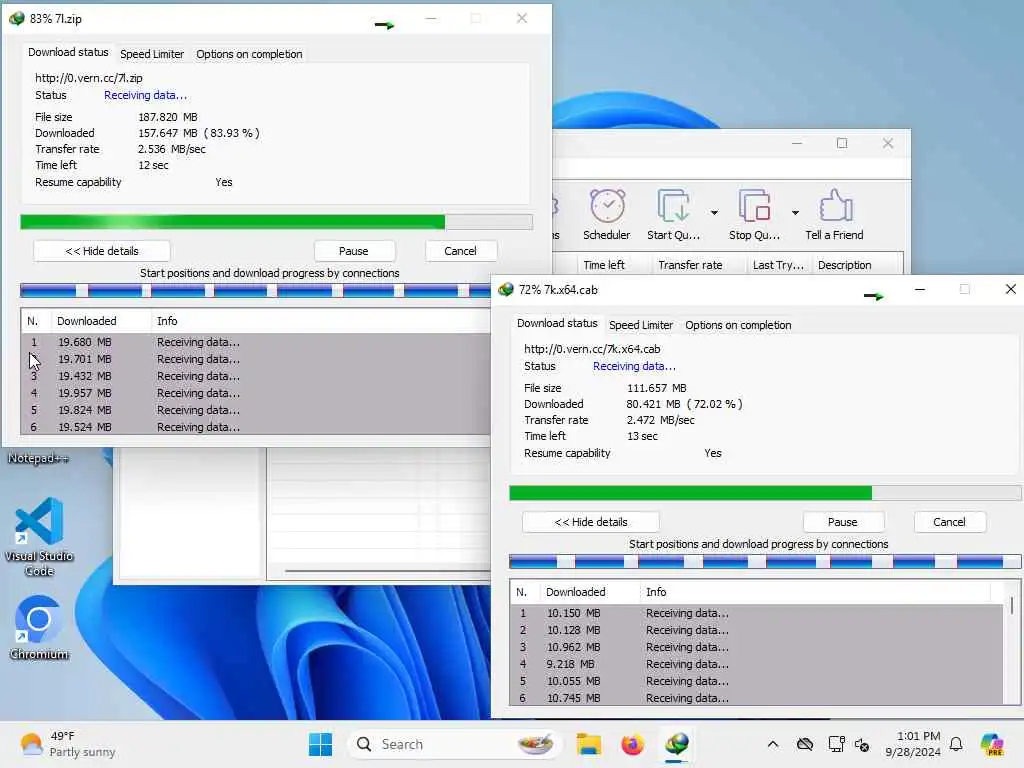1024x768 pixels.
Task: Click the IDM icon in 7k.x64.cab title bar
Action: click(506, 289)
